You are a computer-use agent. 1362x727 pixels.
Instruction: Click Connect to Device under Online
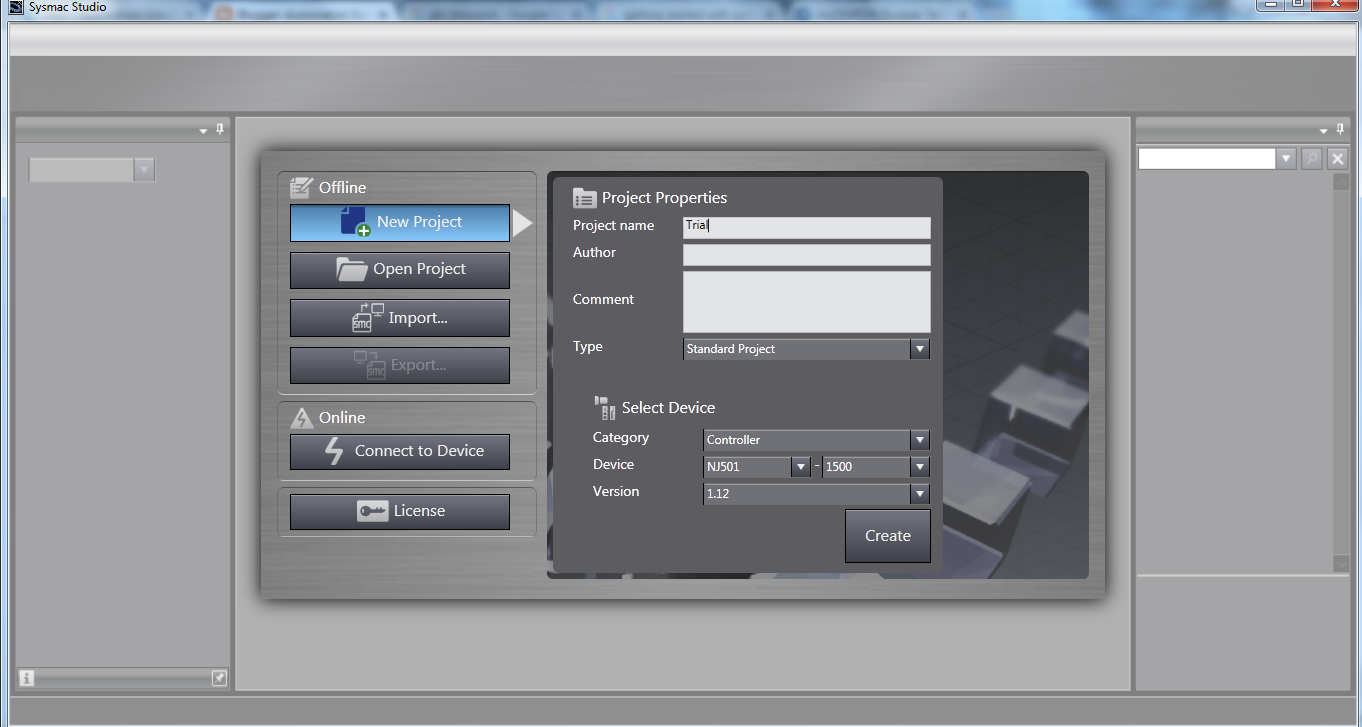400,451
